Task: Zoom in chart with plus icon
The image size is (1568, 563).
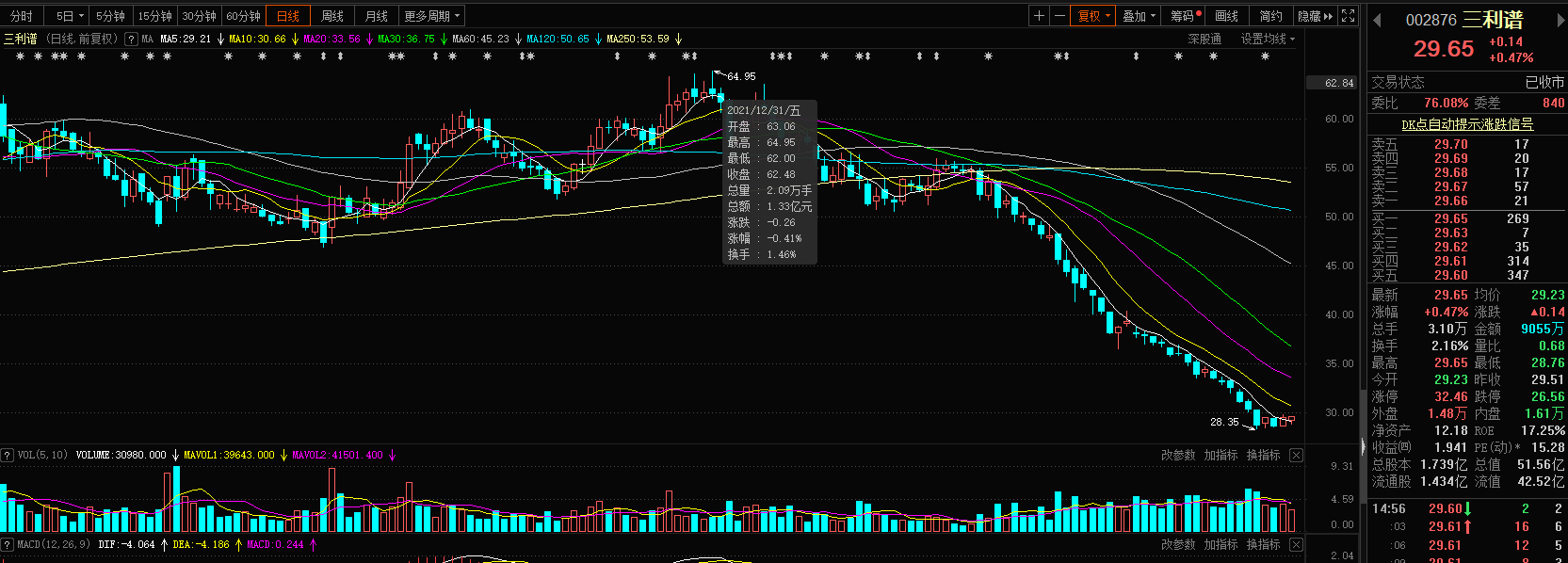Action: point(1039,16)
